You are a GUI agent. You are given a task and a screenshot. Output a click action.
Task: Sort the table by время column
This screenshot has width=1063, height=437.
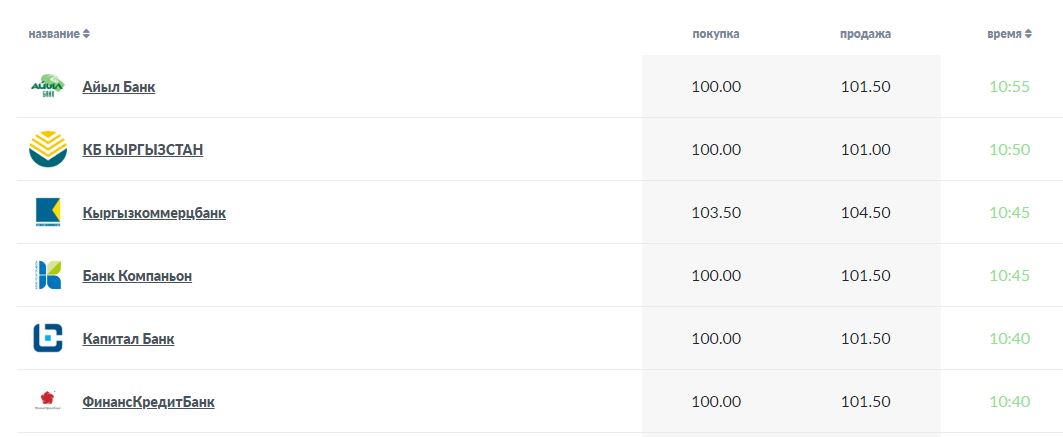pos(1009,34)
